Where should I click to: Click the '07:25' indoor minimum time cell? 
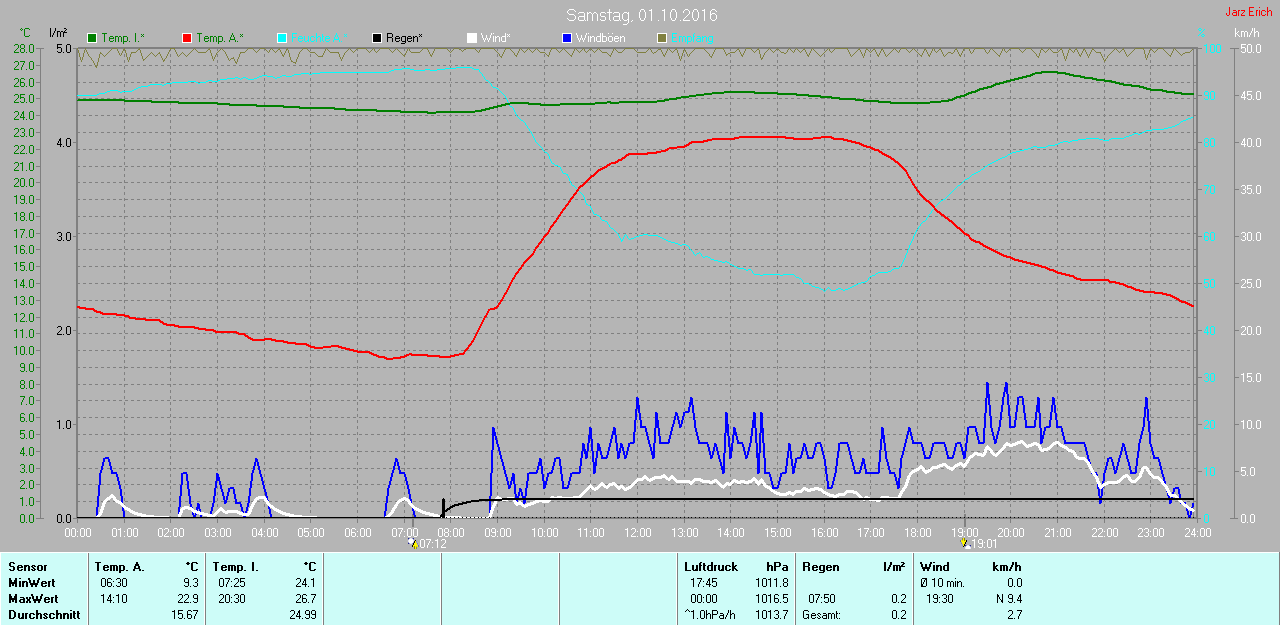(x=231, y=583)
